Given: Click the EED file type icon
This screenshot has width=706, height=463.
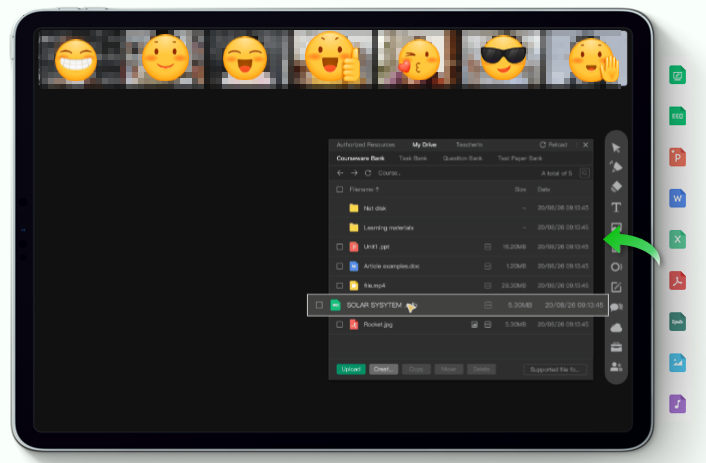Looking at the screenshot, I should 677,116.
